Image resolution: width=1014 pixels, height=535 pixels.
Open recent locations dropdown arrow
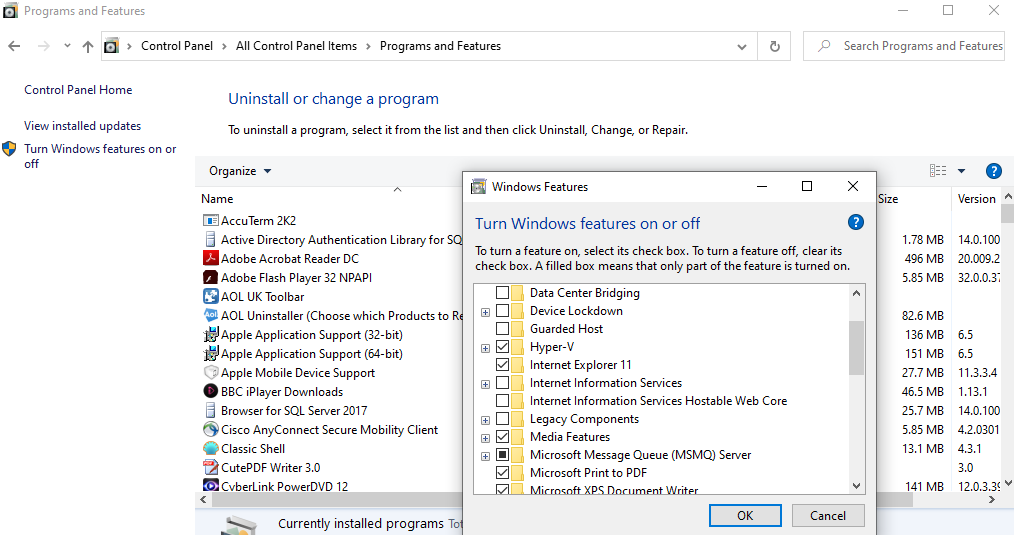67,46
